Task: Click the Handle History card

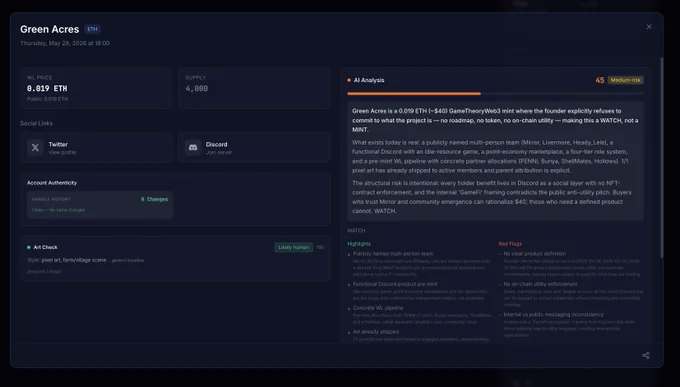Action: pyautogui.click(x=100, y=204)
